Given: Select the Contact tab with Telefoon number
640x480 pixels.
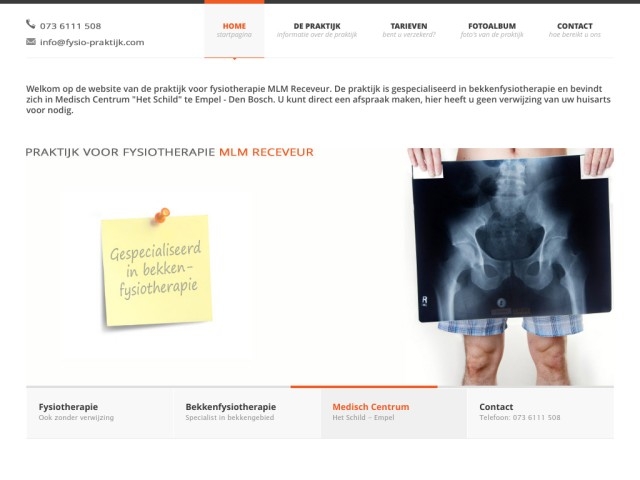Looking at the screenshot, I should (x=540, y=413).
